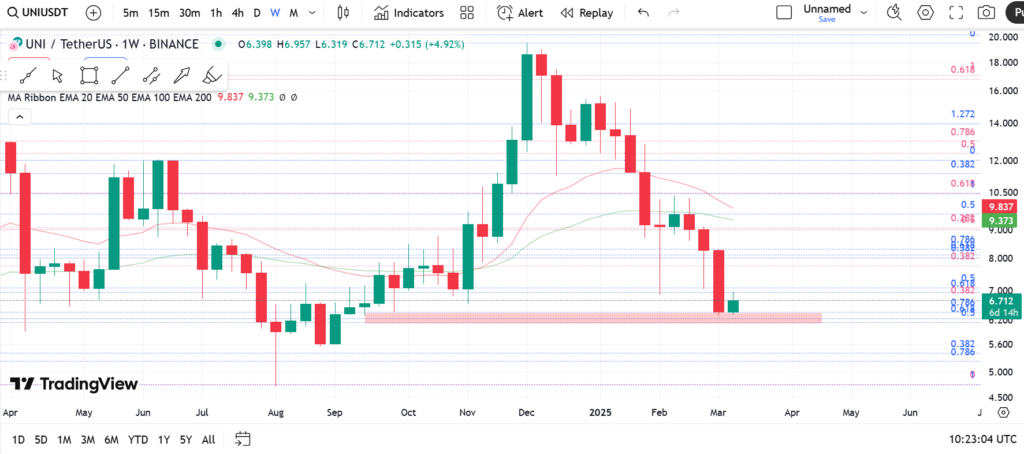1024x454 pixels.
Task: Select the trend line drawing tool
Action: 27,75
